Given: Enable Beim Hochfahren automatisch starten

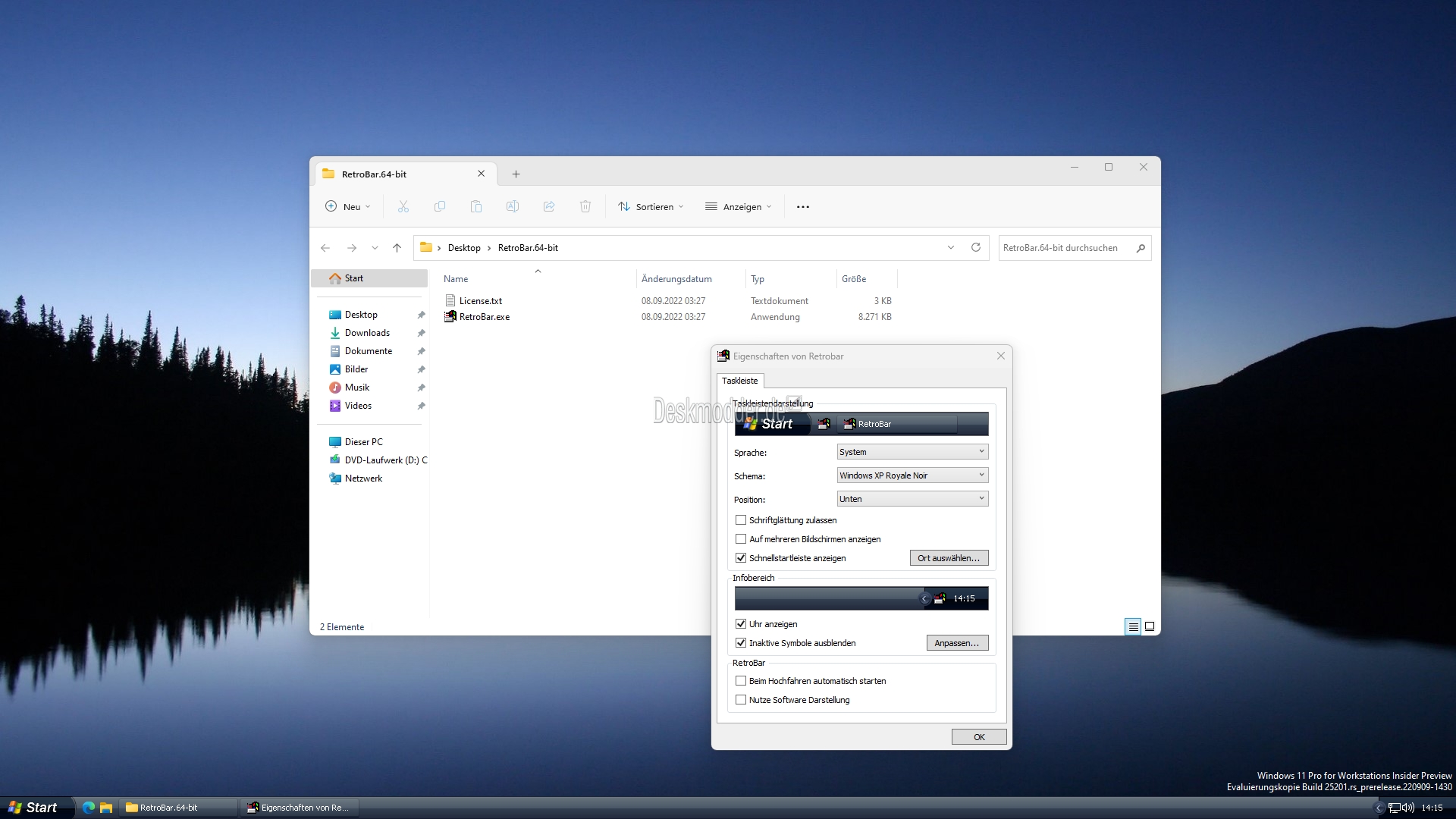Looking at the screenshot, I should (741, 681).
